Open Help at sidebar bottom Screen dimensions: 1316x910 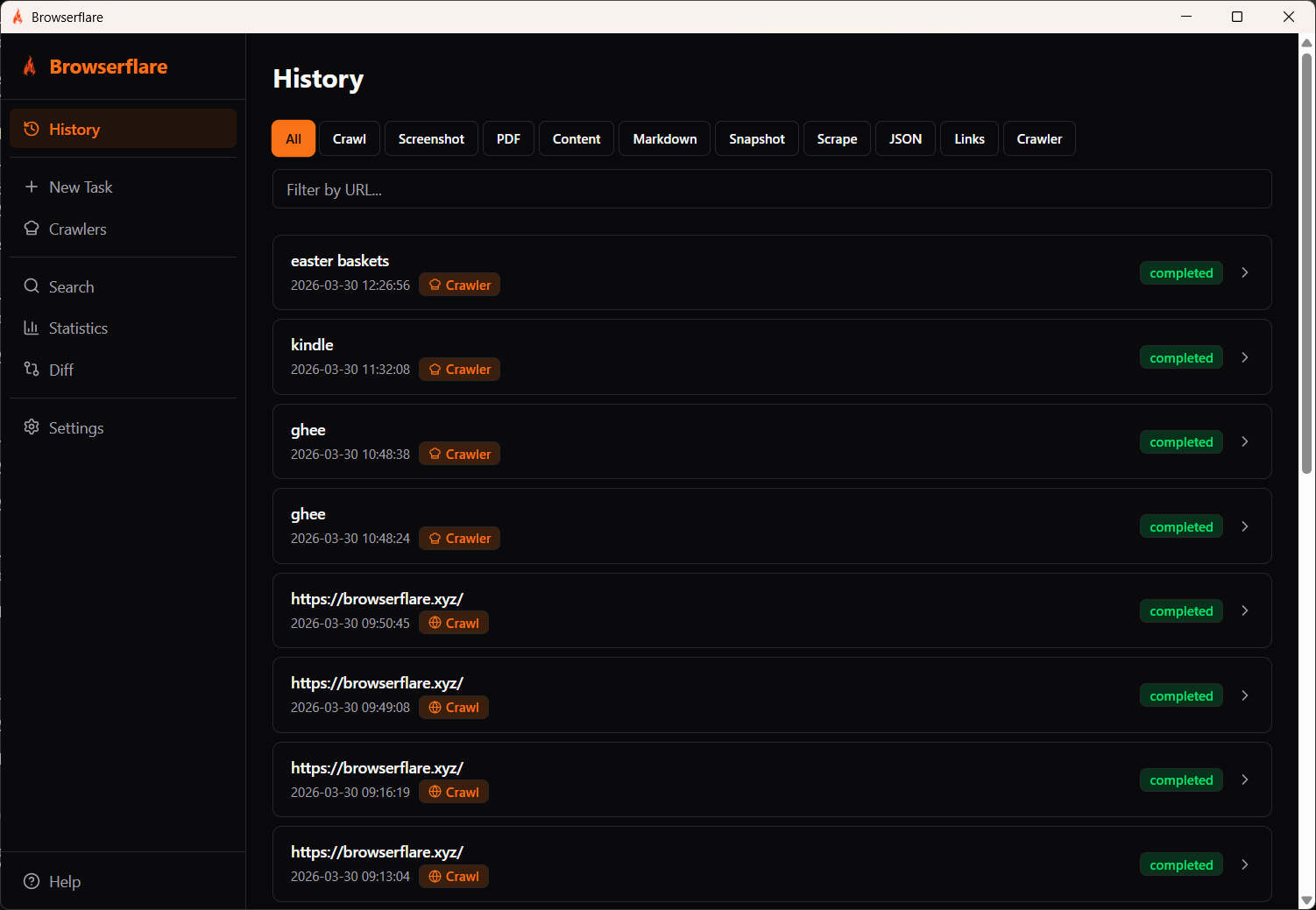pos(123,881)
